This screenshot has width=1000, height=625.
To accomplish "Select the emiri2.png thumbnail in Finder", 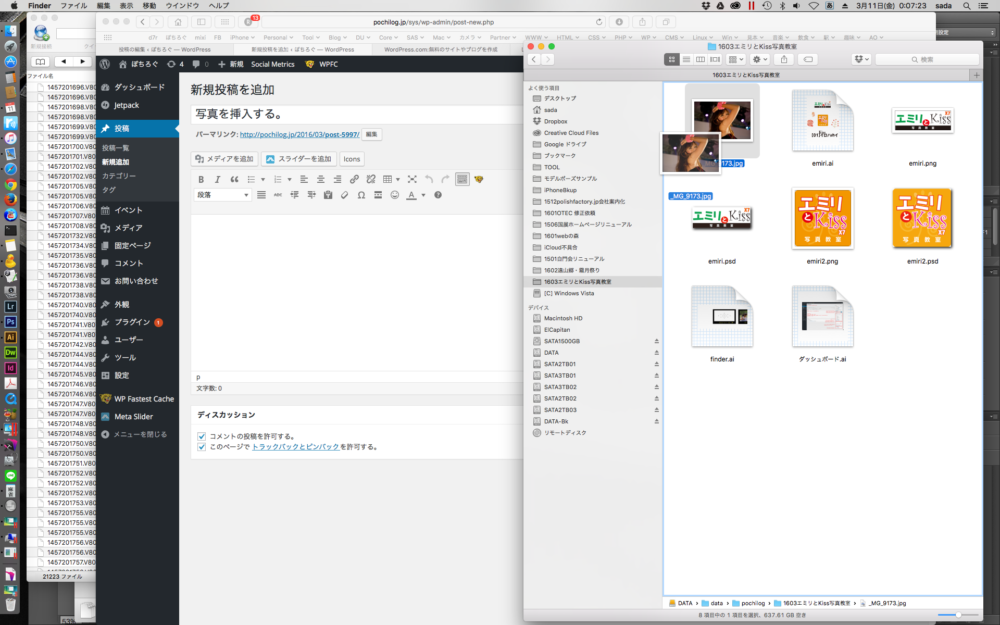I will click(822, 220).
